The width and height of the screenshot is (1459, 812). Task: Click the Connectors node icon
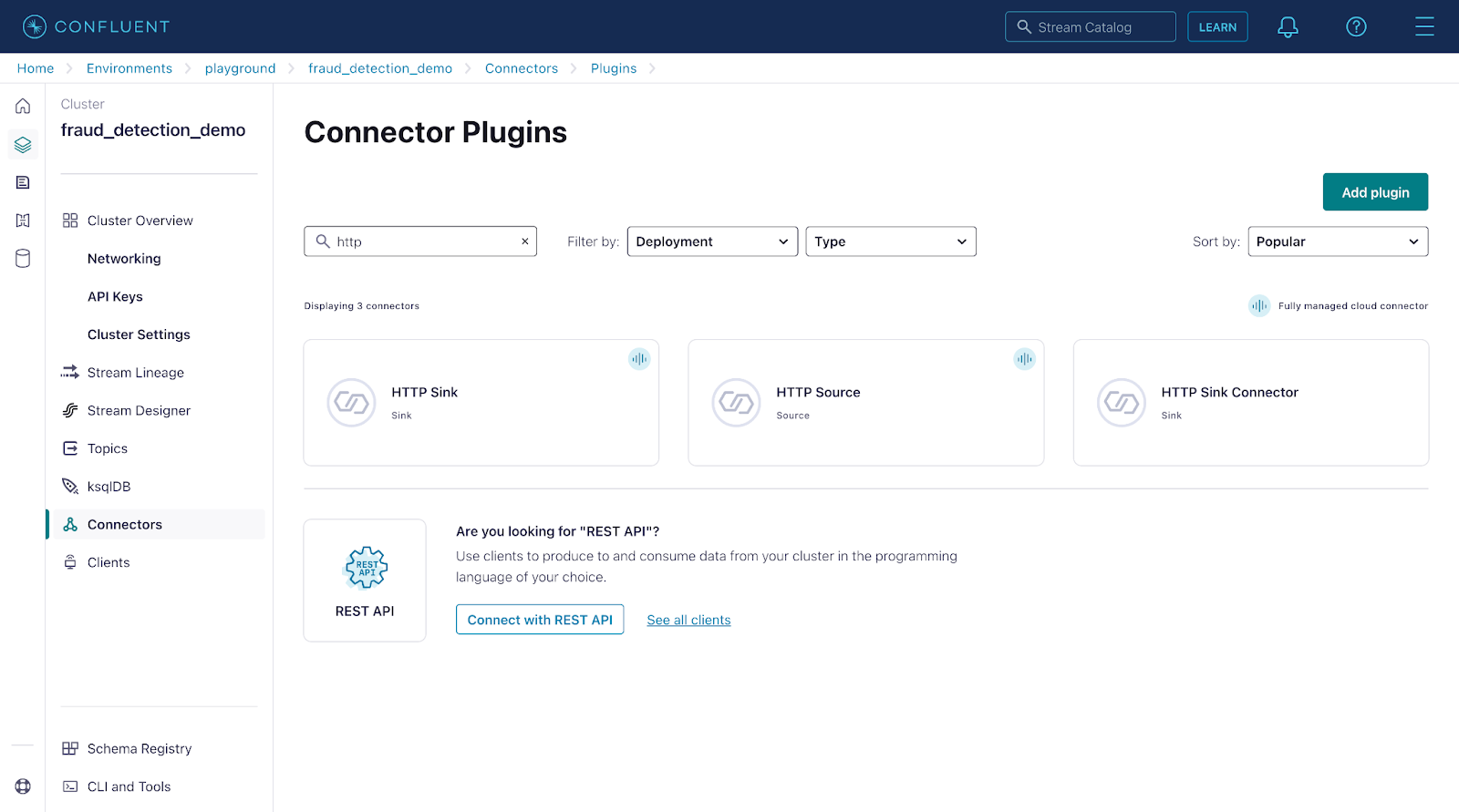point(70,524)
